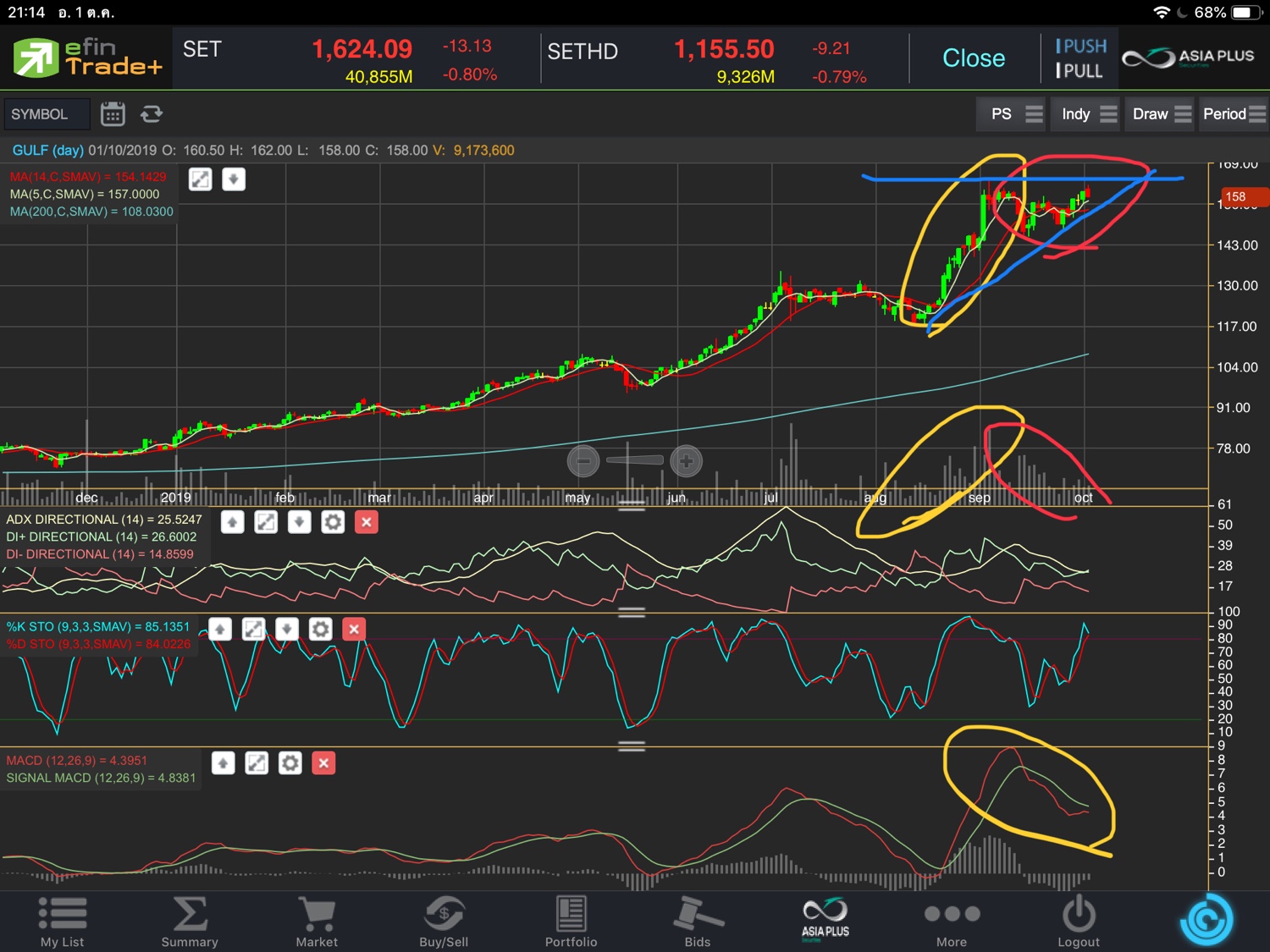Go to Market tab

317,922
